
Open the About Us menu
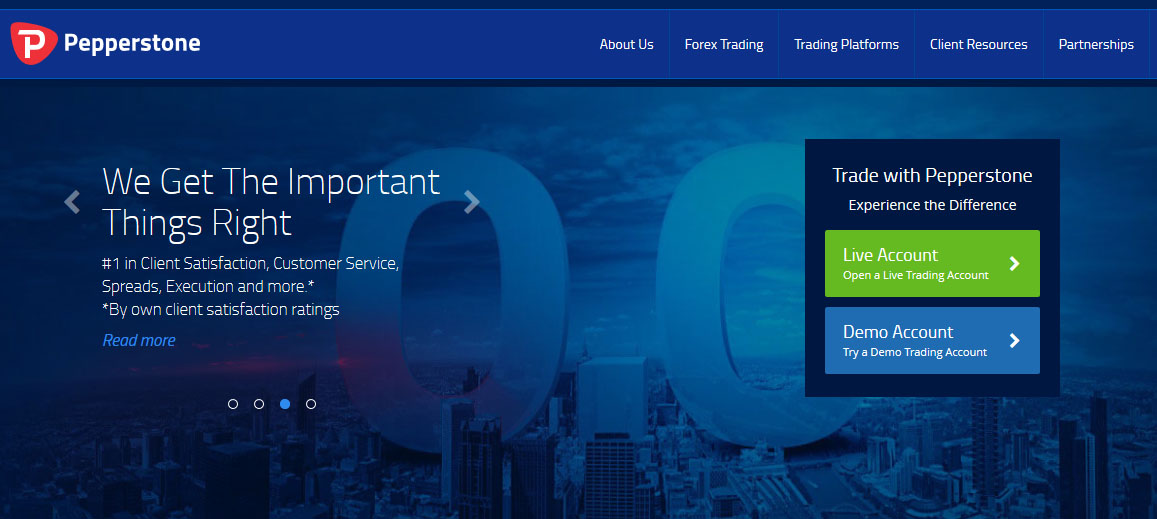626,44
